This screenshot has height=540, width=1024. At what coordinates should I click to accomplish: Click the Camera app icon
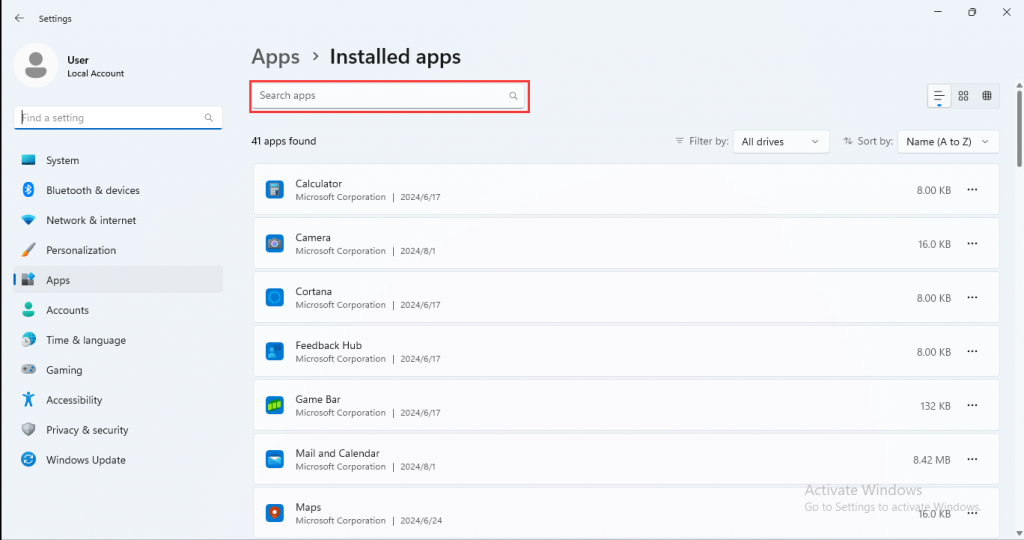tap(275, 244)
